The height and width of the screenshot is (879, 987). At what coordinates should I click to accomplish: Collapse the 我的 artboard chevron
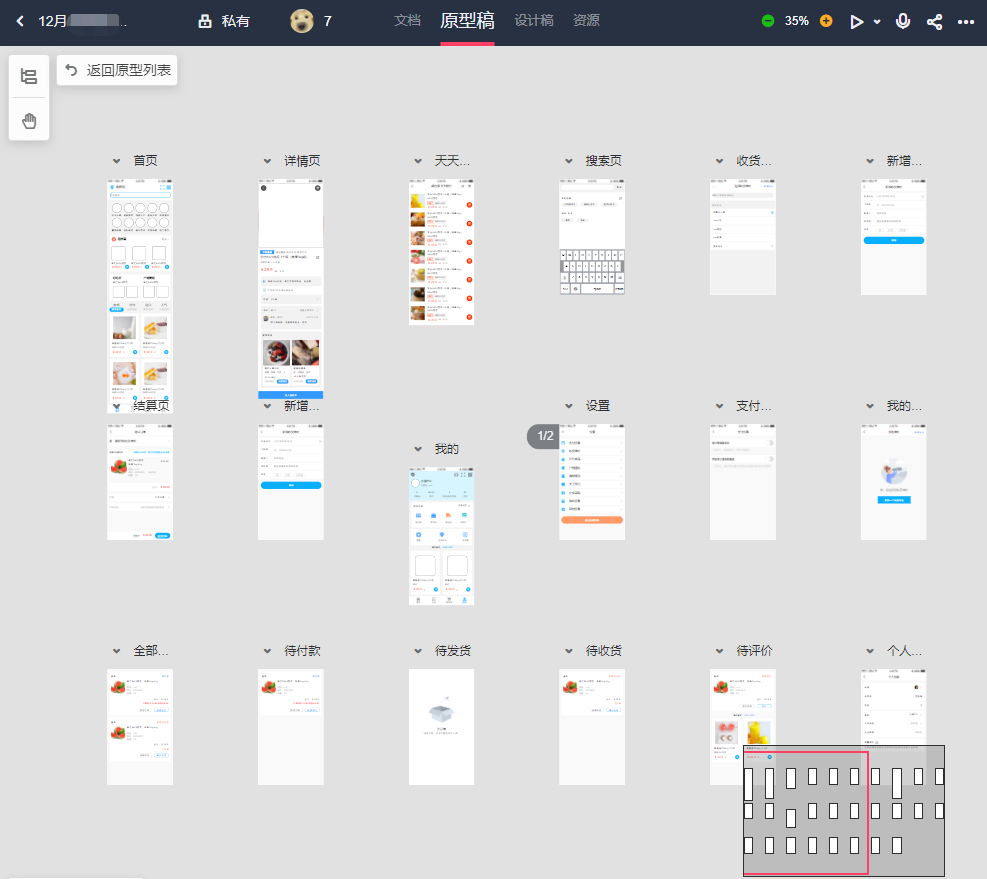[418, 449]
